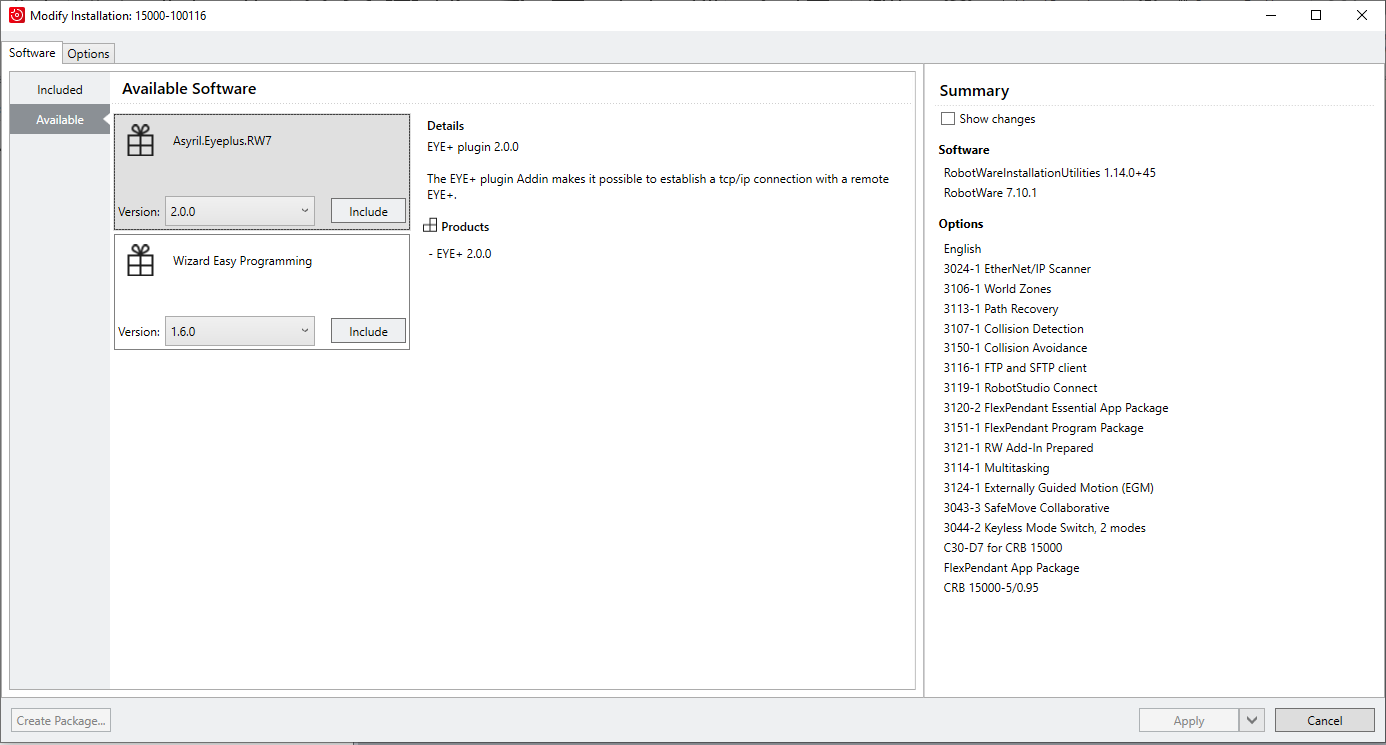Minimize the Modify Installation window
Viewport: 1386px width, 745px height.
[1270, 15]
